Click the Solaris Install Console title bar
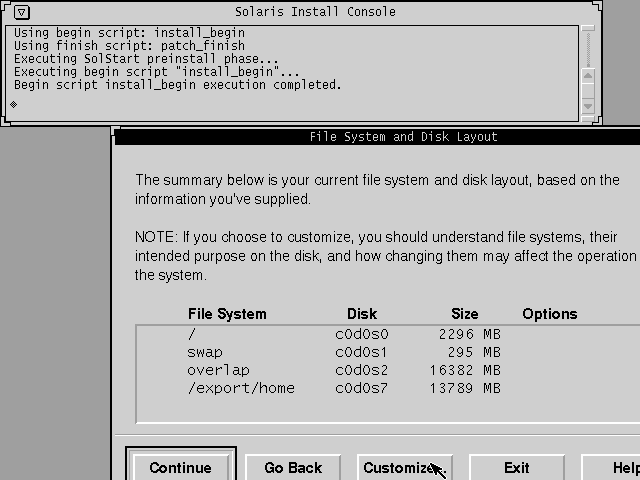The width and height of the screenshot is (640, 480). tap(315, 12)
